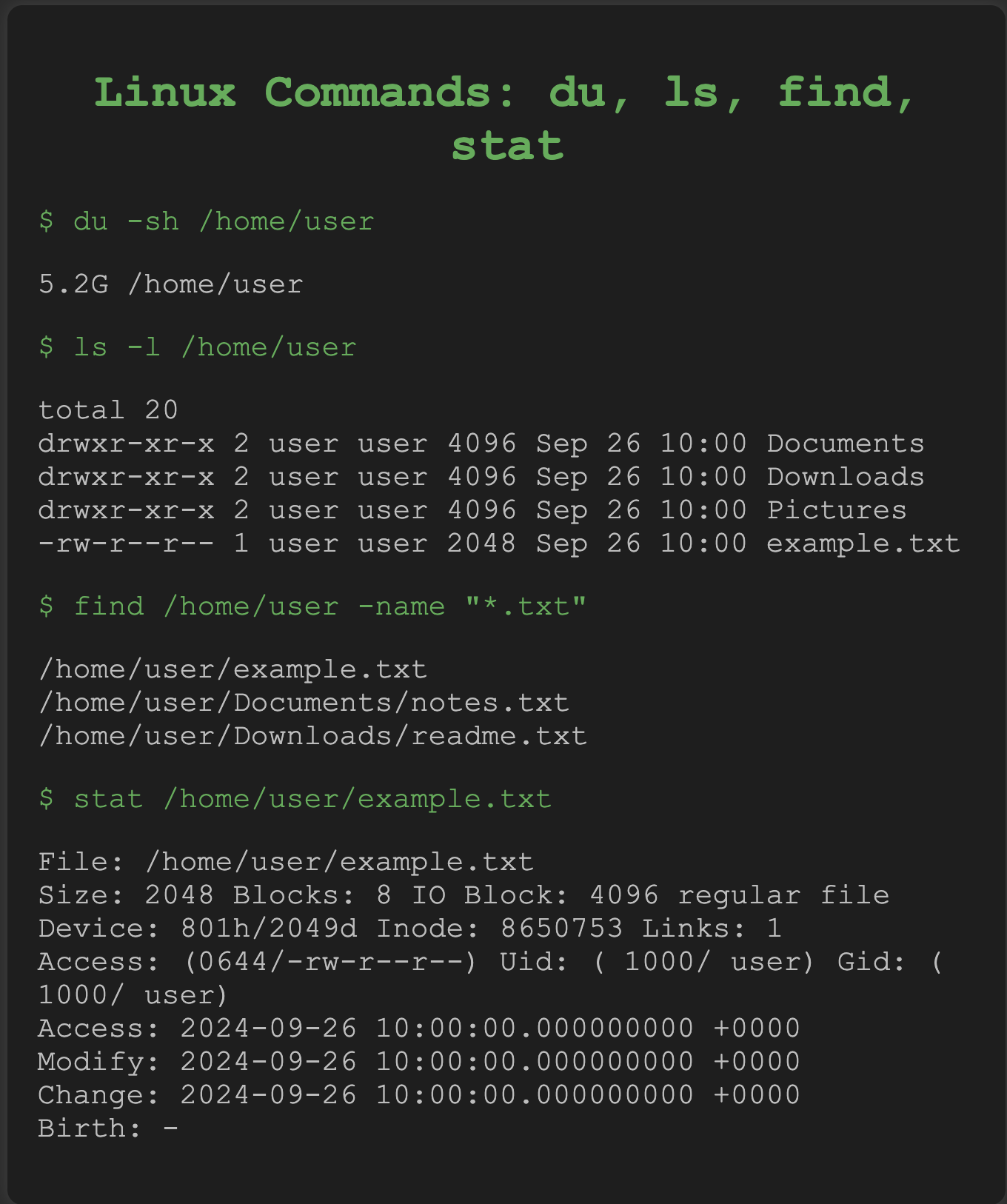
Task: Select the 'du -sh /home/user' command line
Action: pos(207,221)
